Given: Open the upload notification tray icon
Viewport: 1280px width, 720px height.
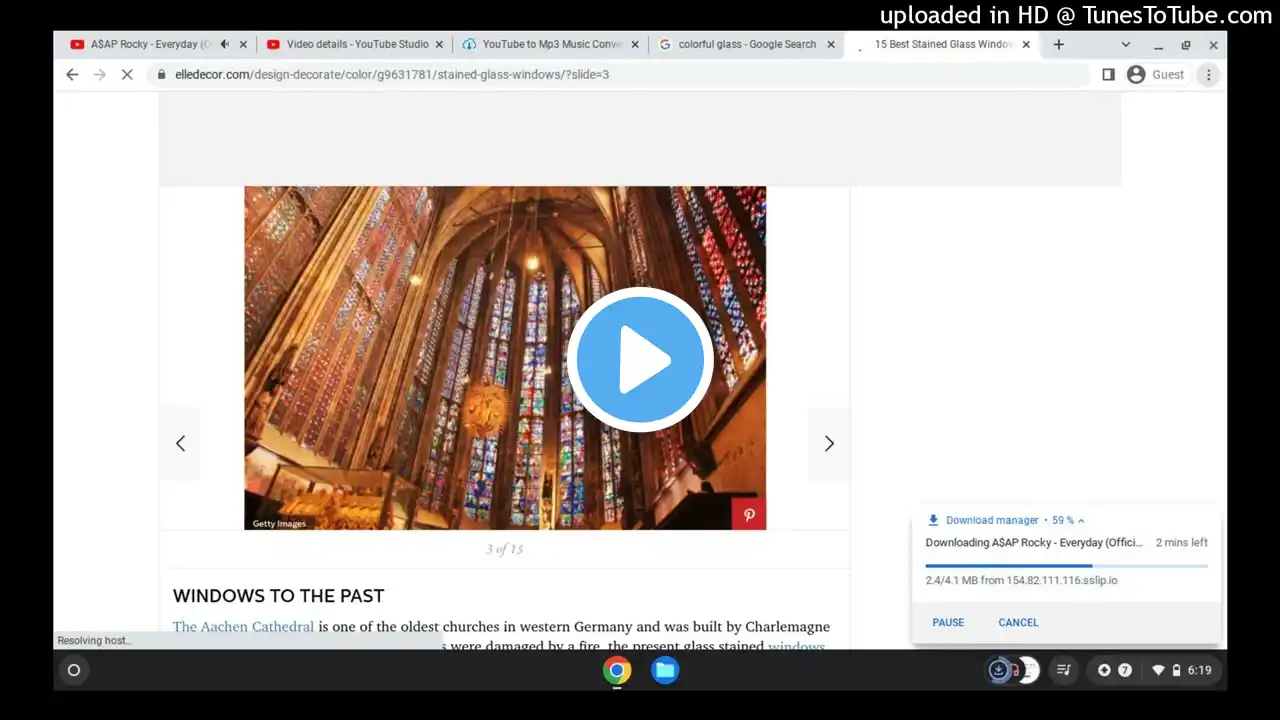Looking at the screenshot, I should click(x=1104, y=670).
